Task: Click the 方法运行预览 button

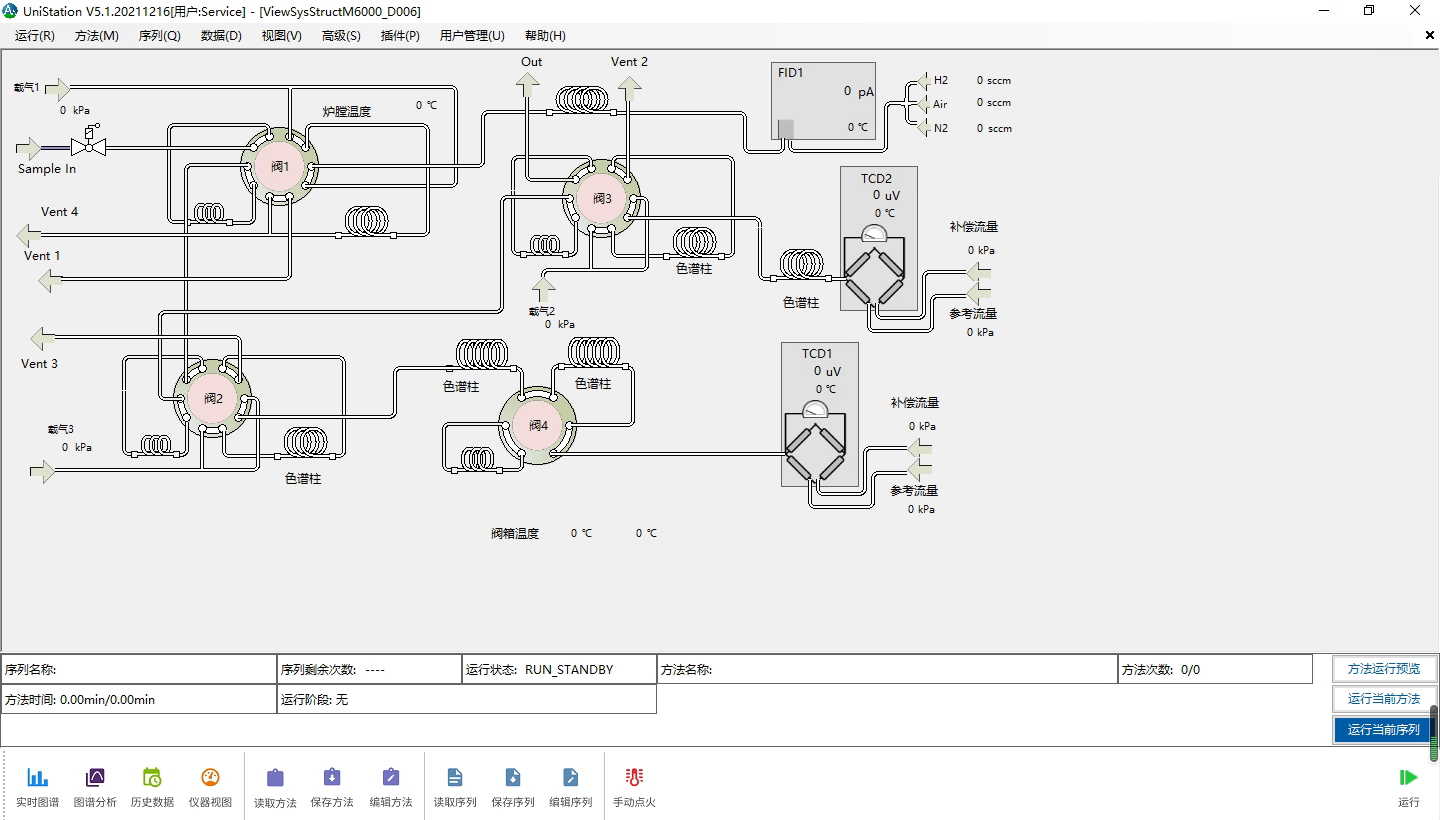Action: 1383,668
